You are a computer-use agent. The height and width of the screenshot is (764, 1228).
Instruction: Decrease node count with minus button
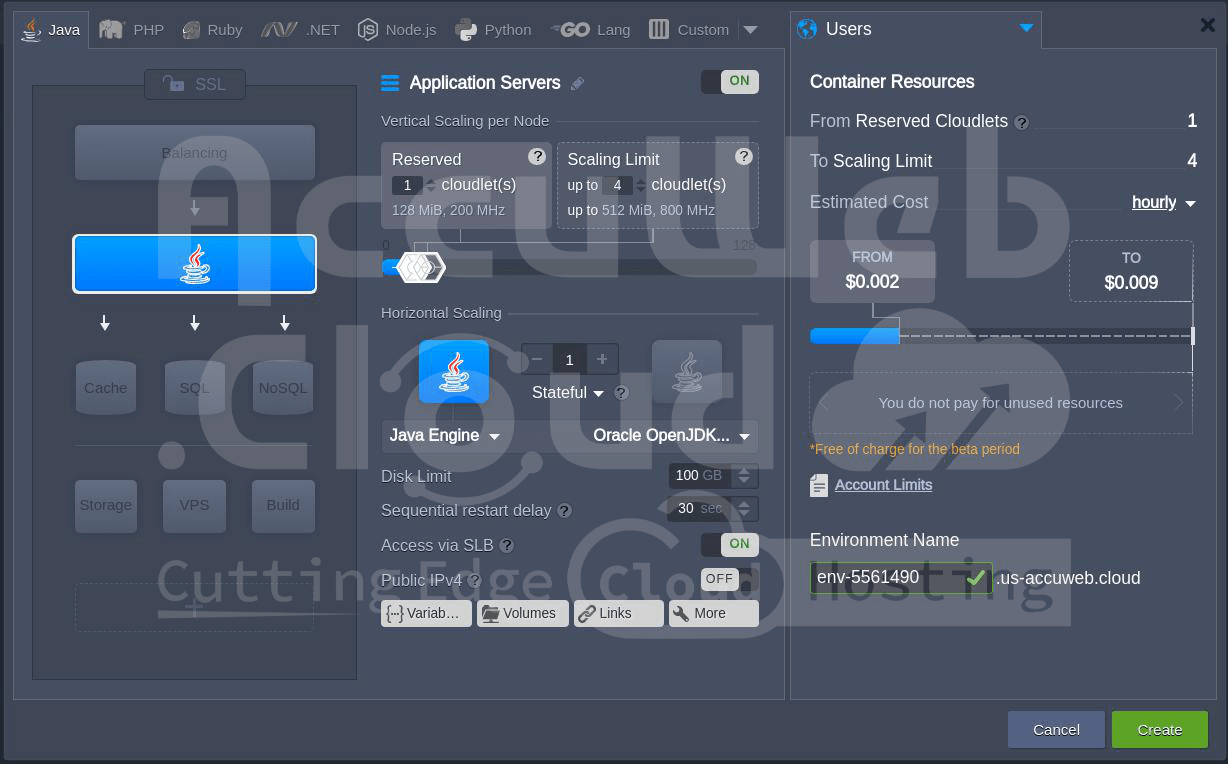pos(537,359)
